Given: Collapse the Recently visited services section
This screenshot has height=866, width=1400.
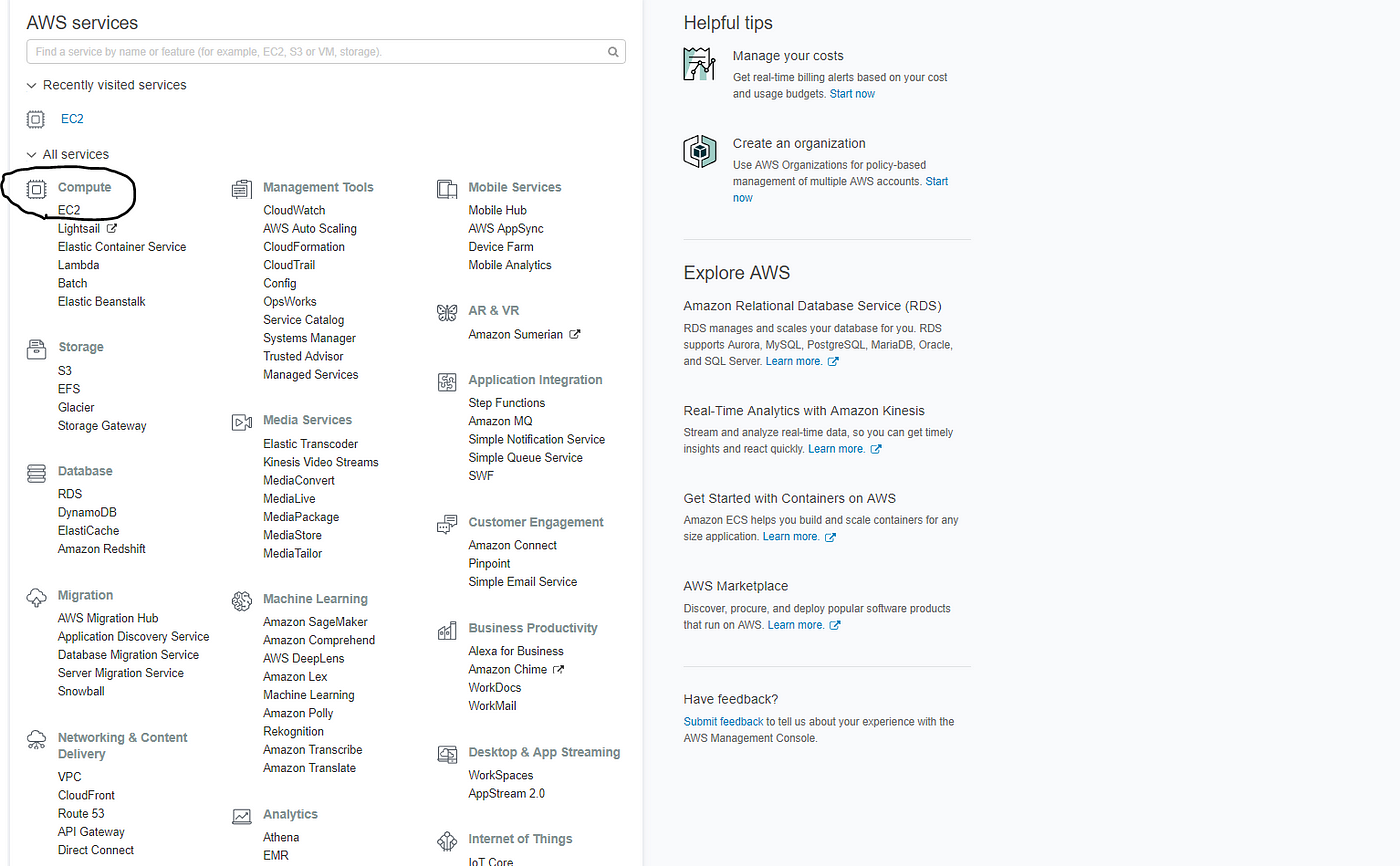Looking at the screenshot, I should coord(32,86).
